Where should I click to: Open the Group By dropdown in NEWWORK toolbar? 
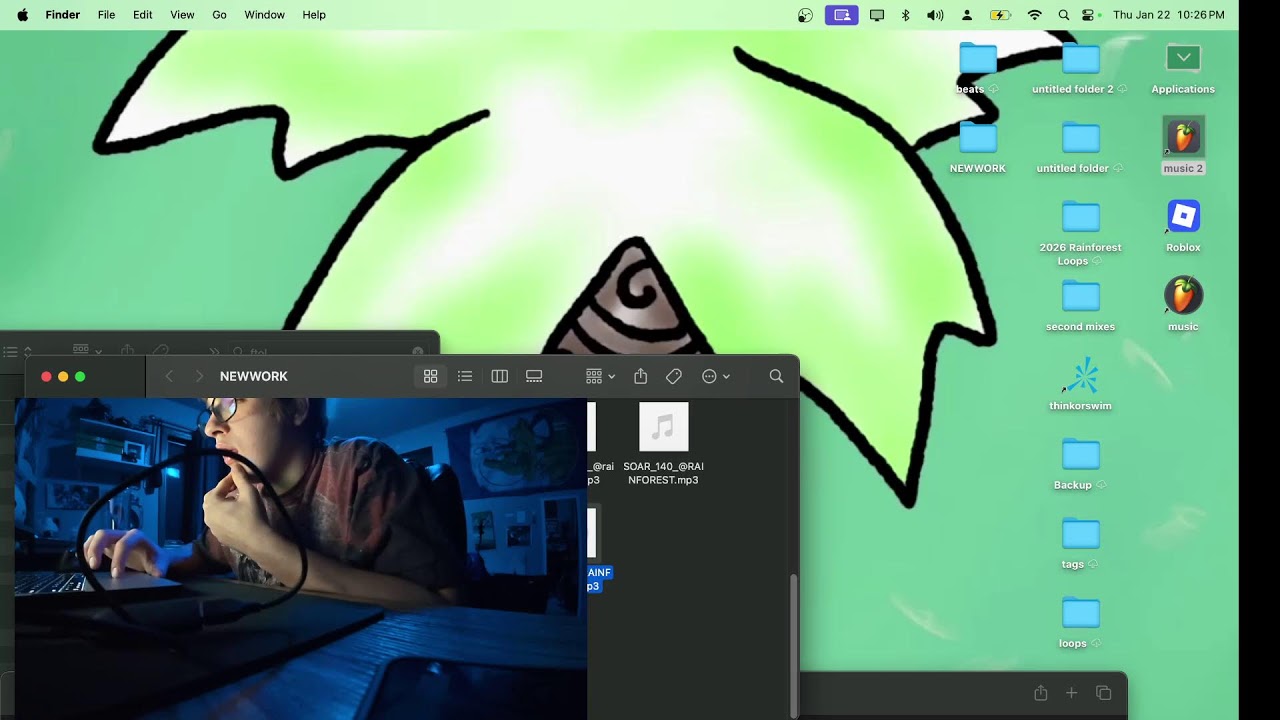[600, 376]
